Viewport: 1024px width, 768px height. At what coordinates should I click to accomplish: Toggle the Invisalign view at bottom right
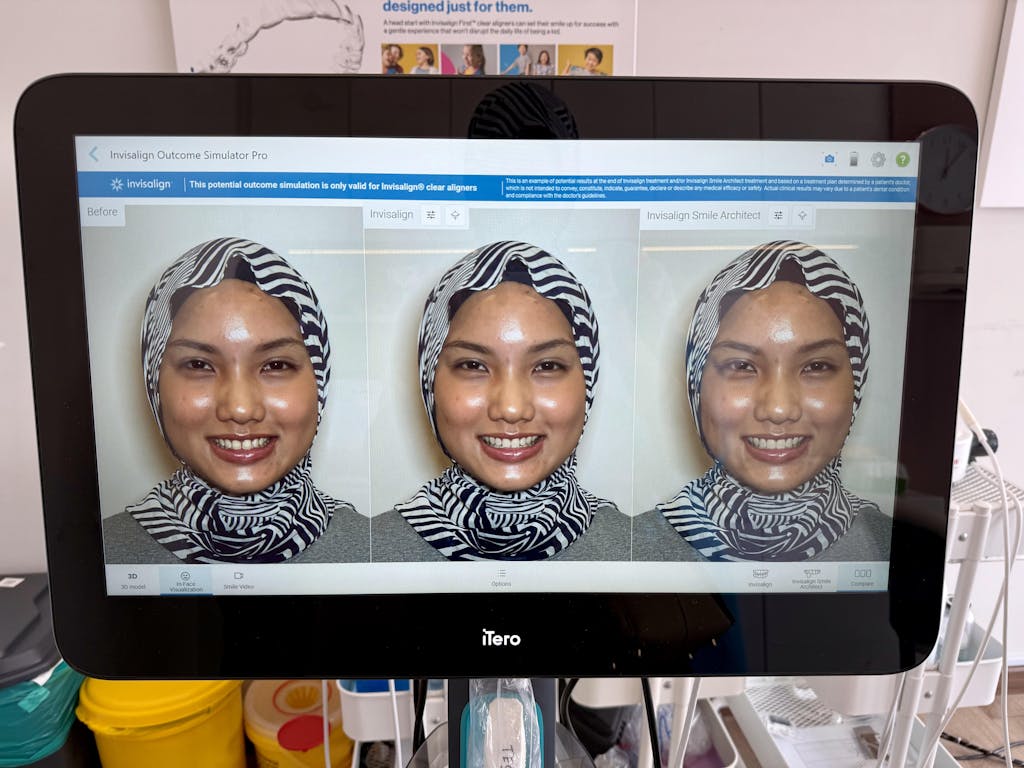(x=760, y=578)
